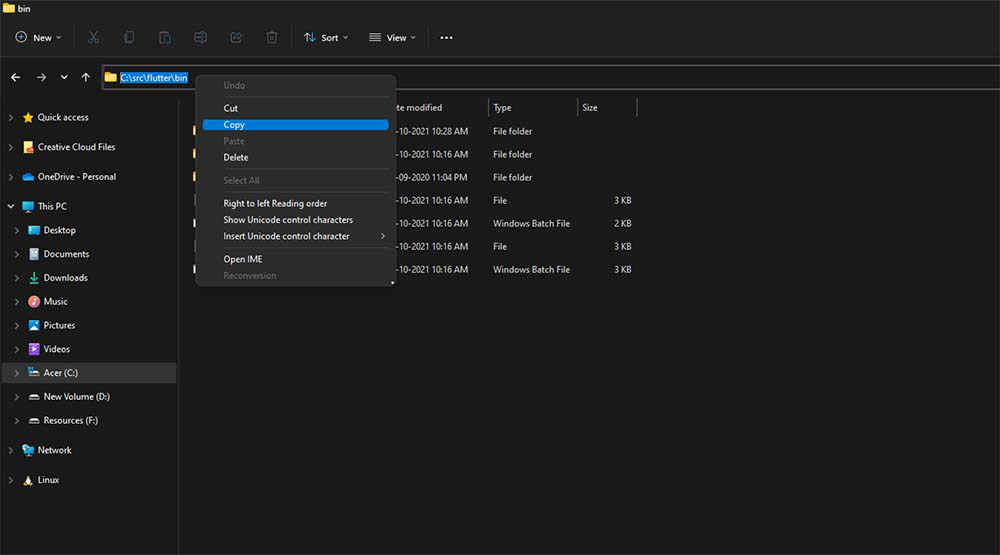Click the Cut scissors toolbar icon
The height and width of the screenshot is (555, 1000).
click(93, 37)
